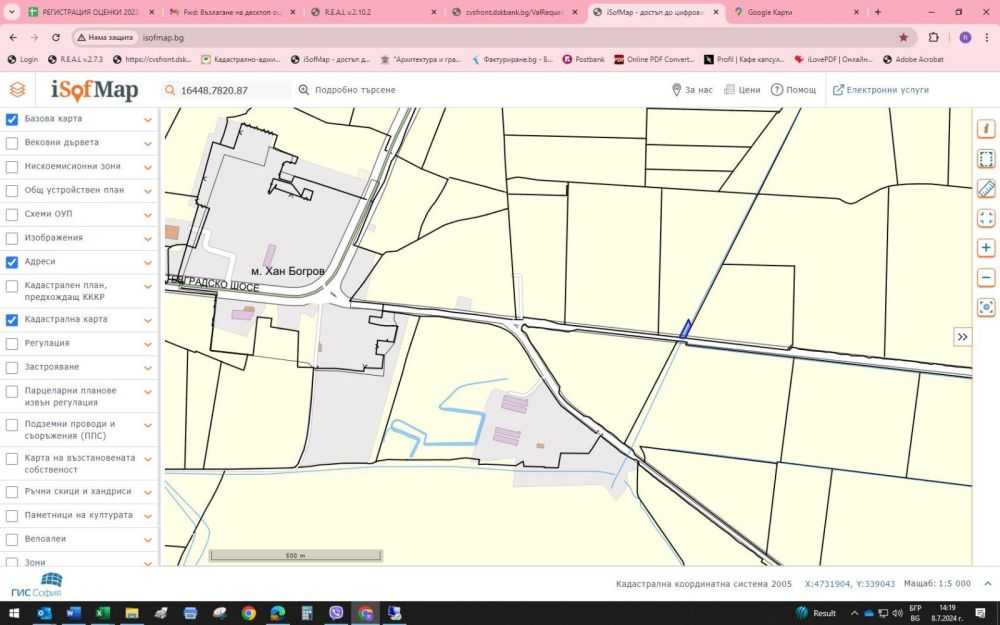1000x625 pixels.
Task: Open the Помощ menu item
Action: (793, 90)
